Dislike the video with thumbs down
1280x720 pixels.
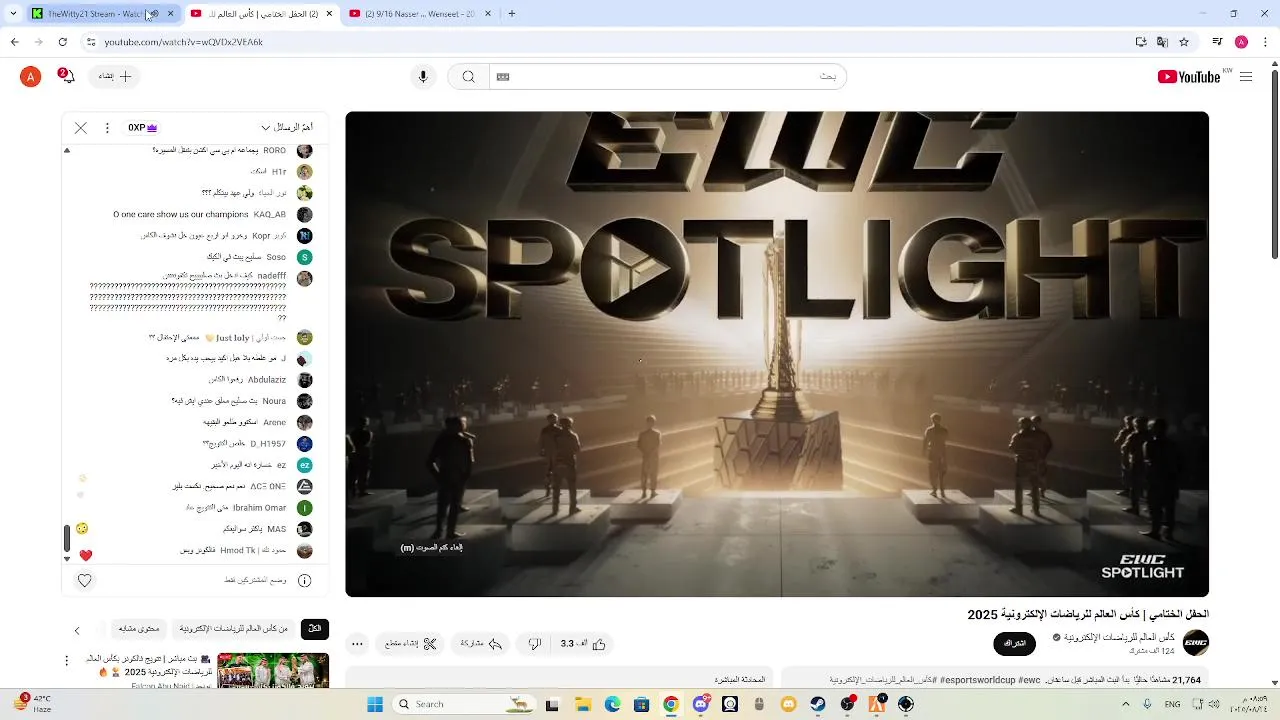point(535,644)
